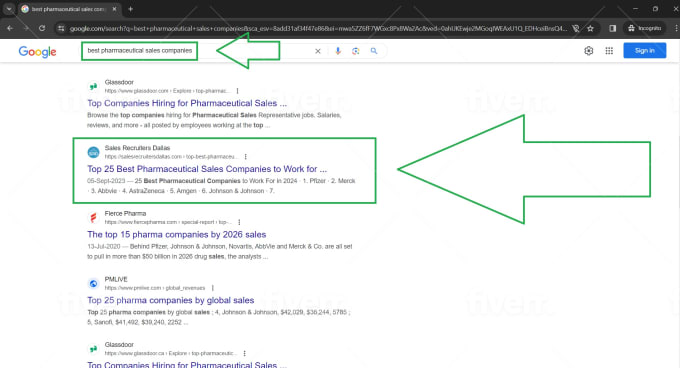Viewport: 680px width, 368px height.
Task: Clear the search box with X
Action: pos(318,51)
